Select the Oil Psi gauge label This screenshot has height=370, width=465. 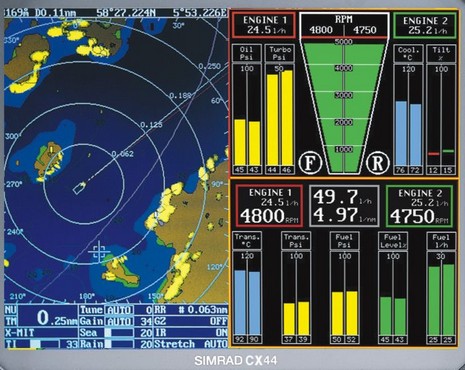pos(246,53)
